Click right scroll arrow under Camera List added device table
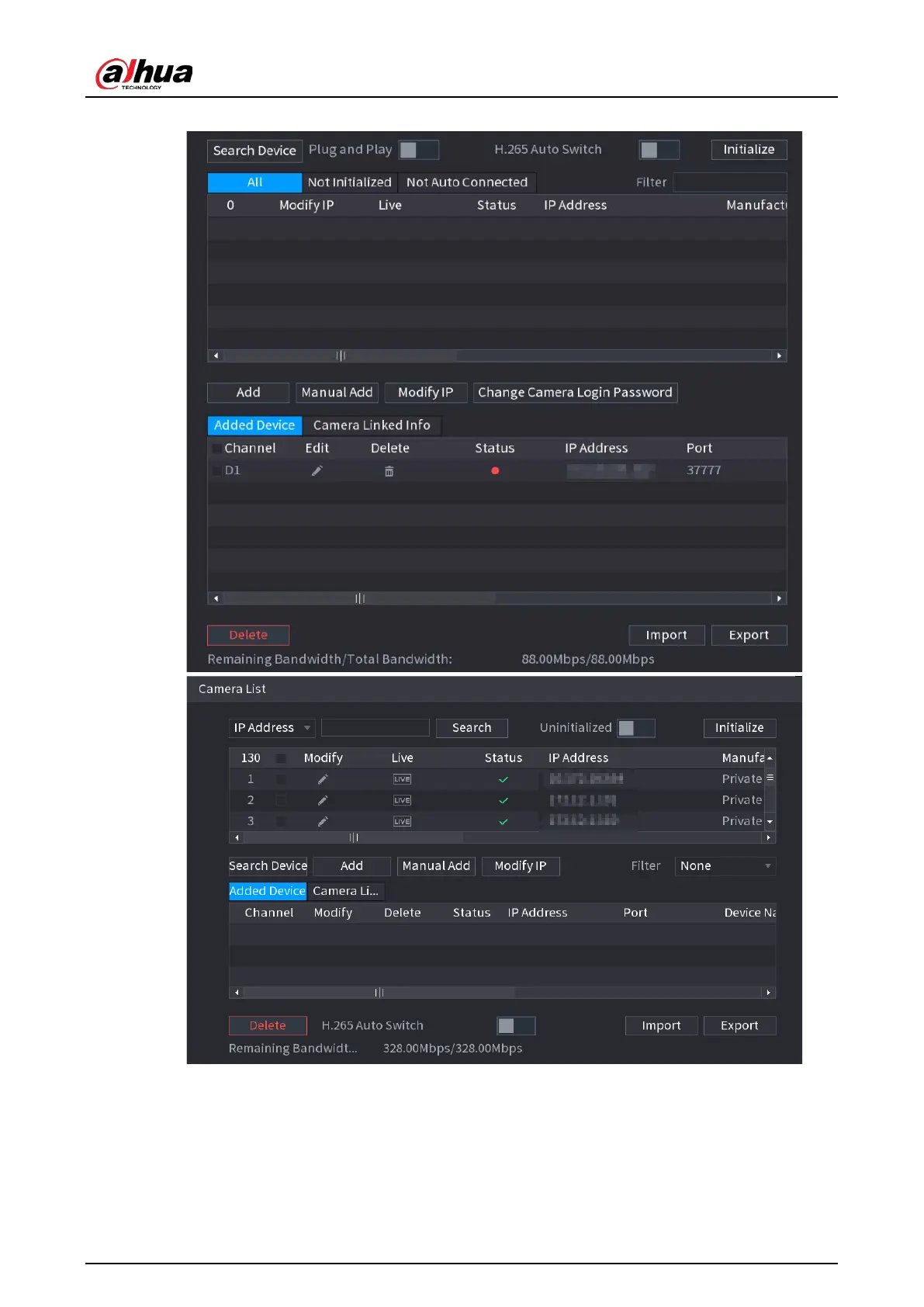Viewport: 924px width, 1307px height. pos(768,993)
